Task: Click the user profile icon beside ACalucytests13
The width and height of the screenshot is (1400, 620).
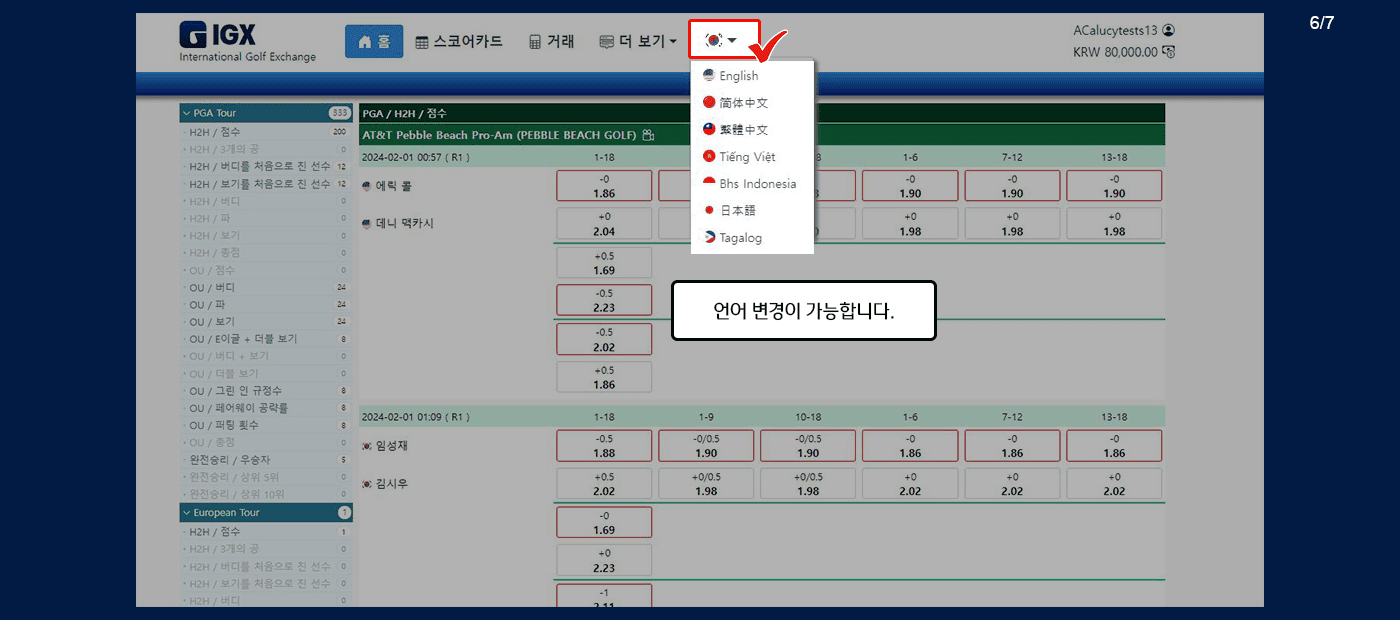Action: [1169, 31]
